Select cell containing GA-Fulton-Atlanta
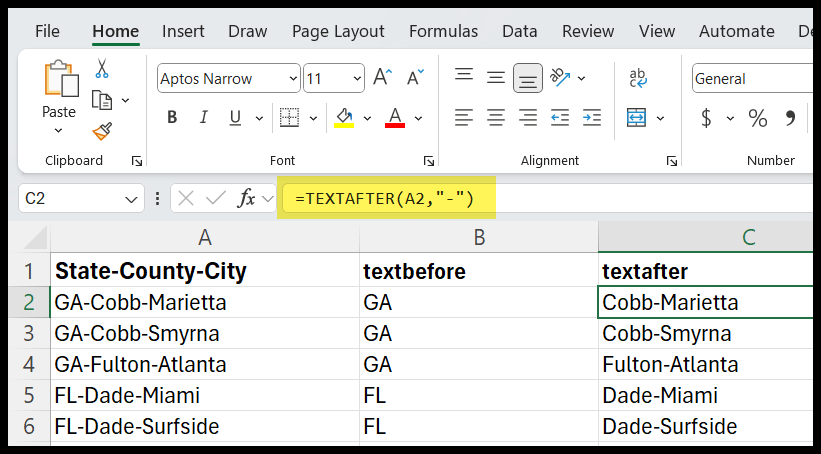This screenshot has height=454, width=821. 205,364
